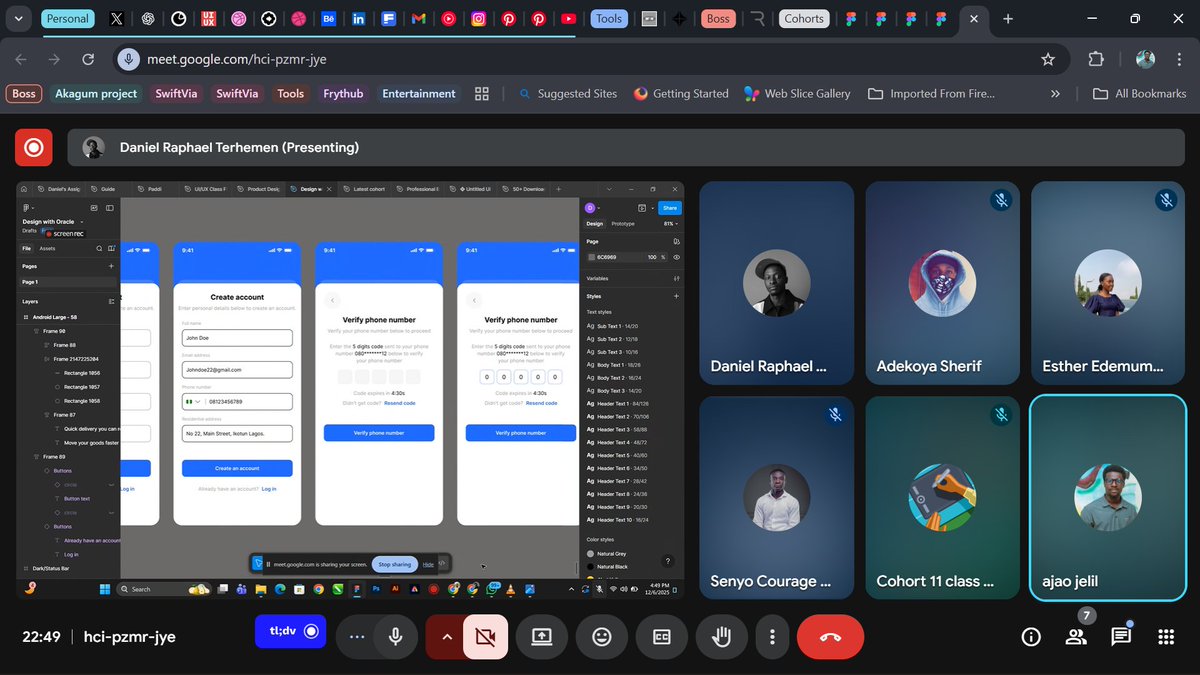The image size is (1200, 675).
Task: Click the Suggested Sites bookmark
Action: pyautogui.click(x=567, y=93)
